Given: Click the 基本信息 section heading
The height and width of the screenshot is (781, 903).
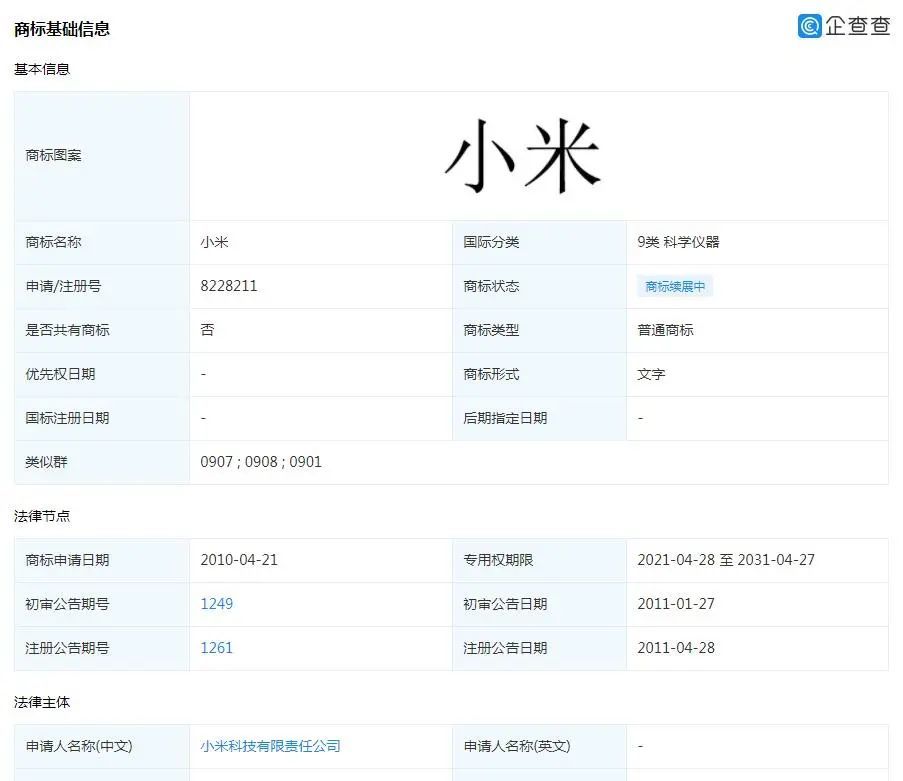Looking at the screenshot, I should tap(41, 69).
